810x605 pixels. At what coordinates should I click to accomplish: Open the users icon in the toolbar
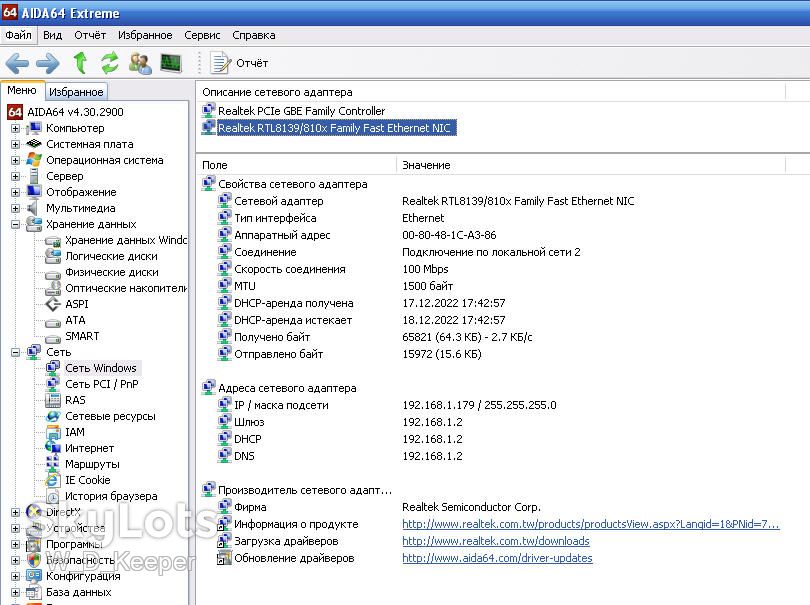140,63
